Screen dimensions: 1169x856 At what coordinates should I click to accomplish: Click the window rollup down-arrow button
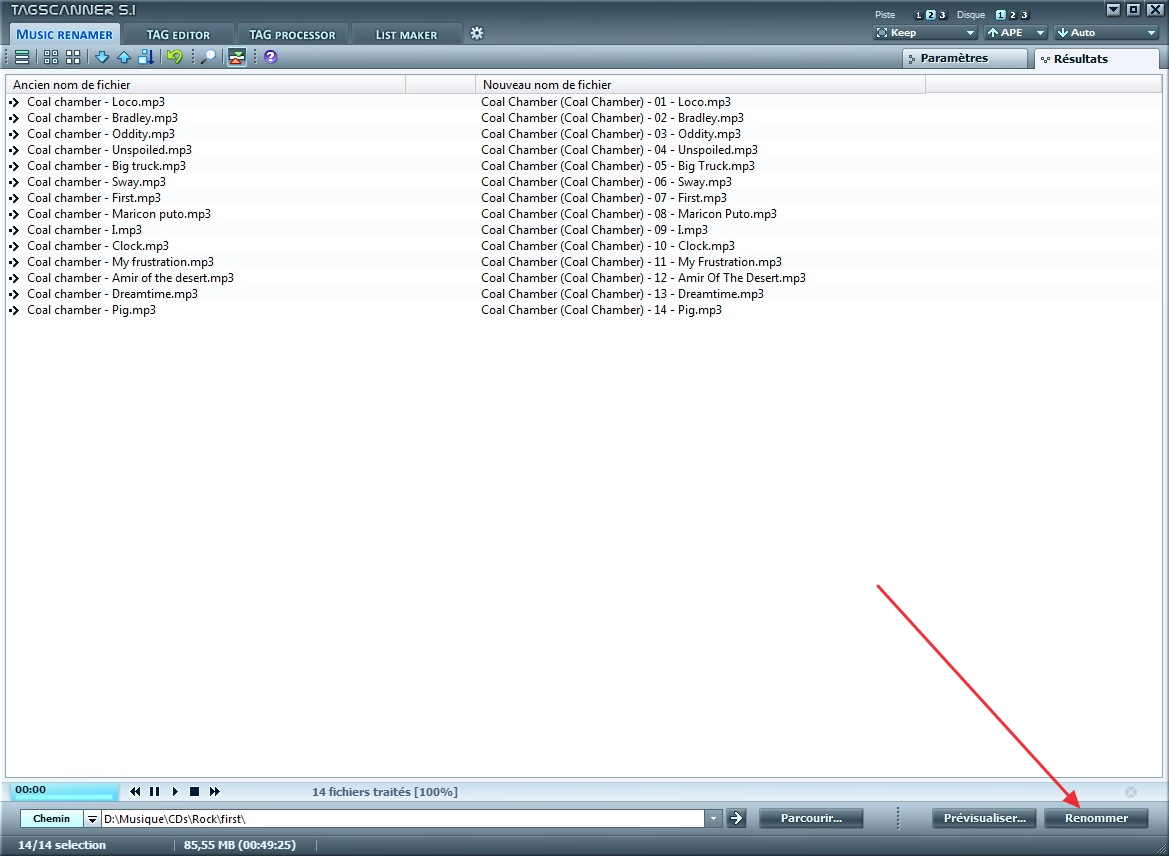tap(1113, 10)
